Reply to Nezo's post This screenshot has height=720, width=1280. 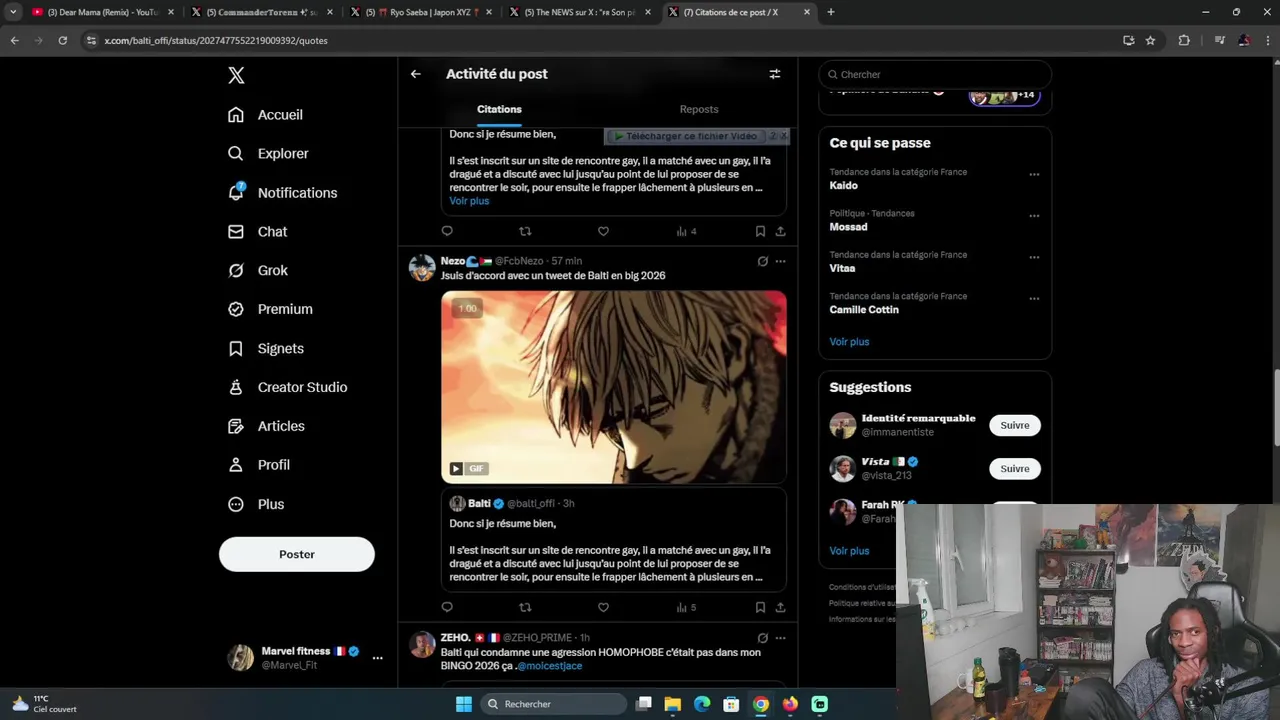447,607
